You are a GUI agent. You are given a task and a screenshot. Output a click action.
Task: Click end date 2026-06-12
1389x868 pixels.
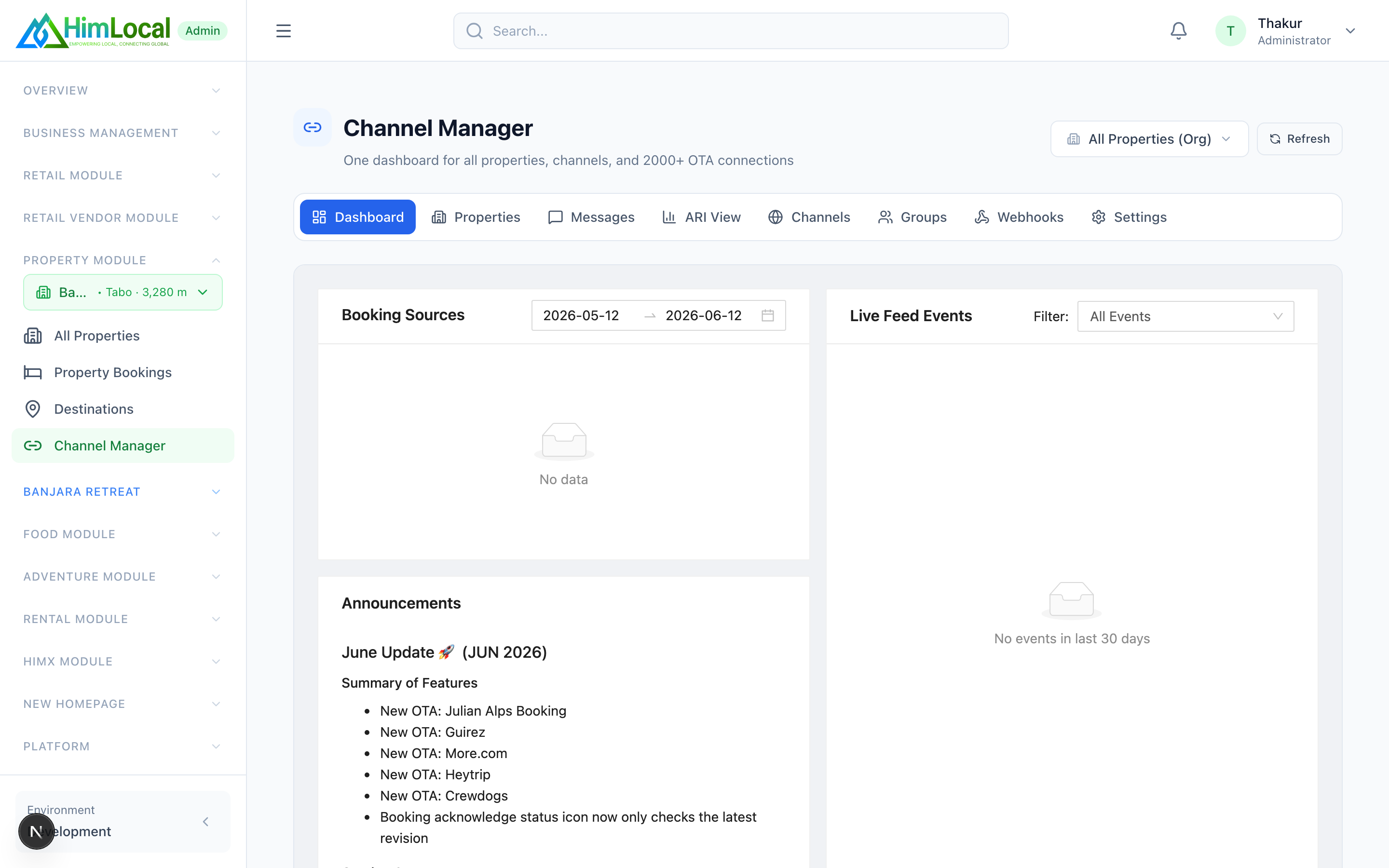(704, 315)
